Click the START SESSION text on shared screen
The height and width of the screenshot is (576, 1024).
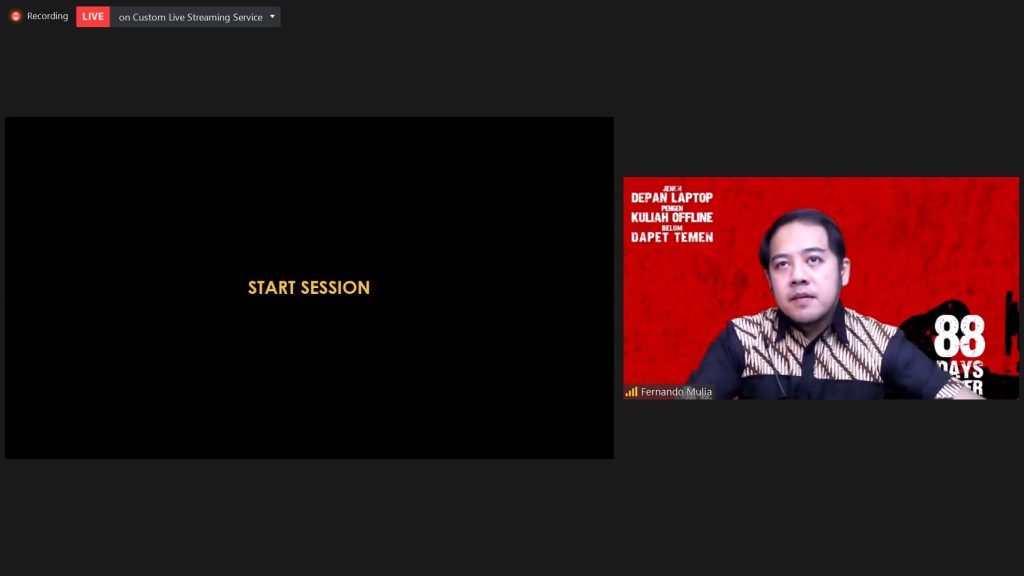coord(309,288)
